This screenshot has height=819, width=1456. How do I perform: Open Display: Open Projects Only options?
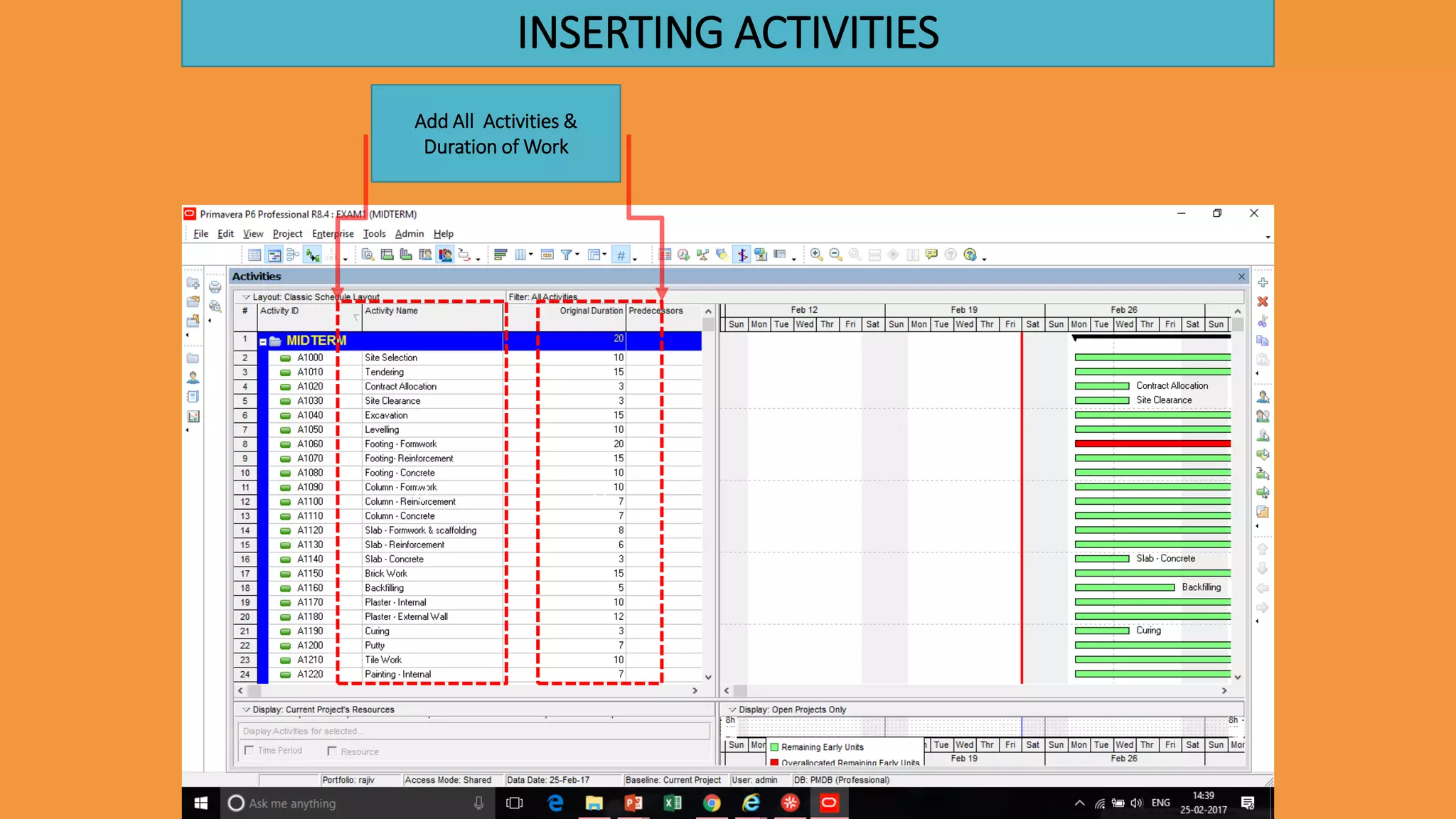click(732, 710)
